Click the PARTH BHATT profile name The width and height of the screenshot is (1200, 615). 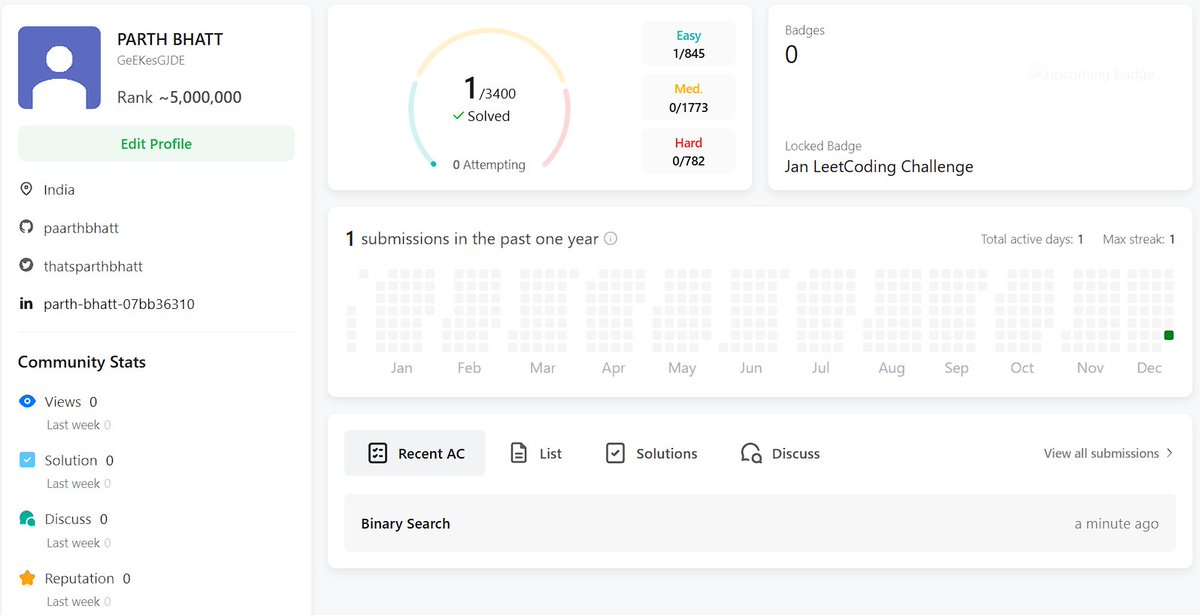(170, 39)
